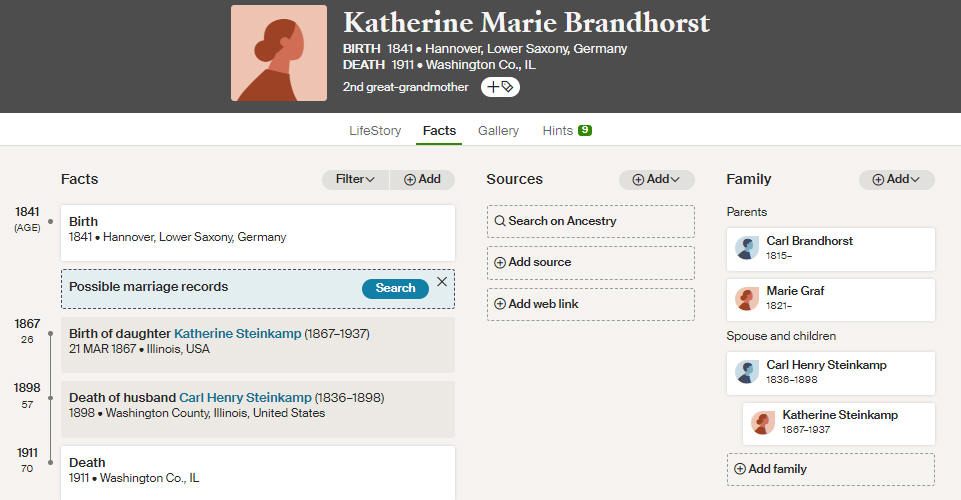Click the magnifier Search on Ancestry box
961x500 pixels.
tap(591, 221)
